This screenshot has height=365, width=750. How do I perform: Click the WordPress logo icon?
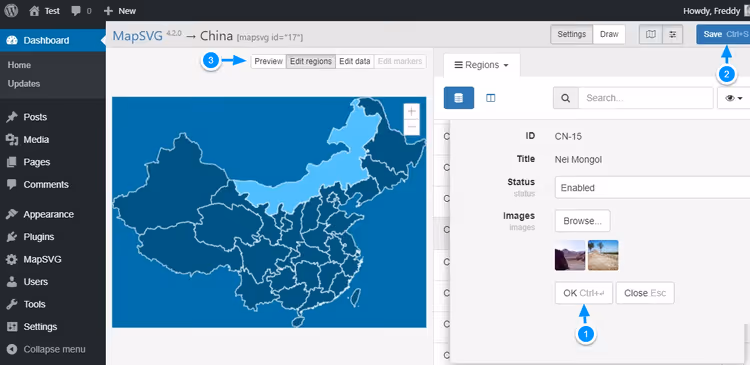click(11, 10)
